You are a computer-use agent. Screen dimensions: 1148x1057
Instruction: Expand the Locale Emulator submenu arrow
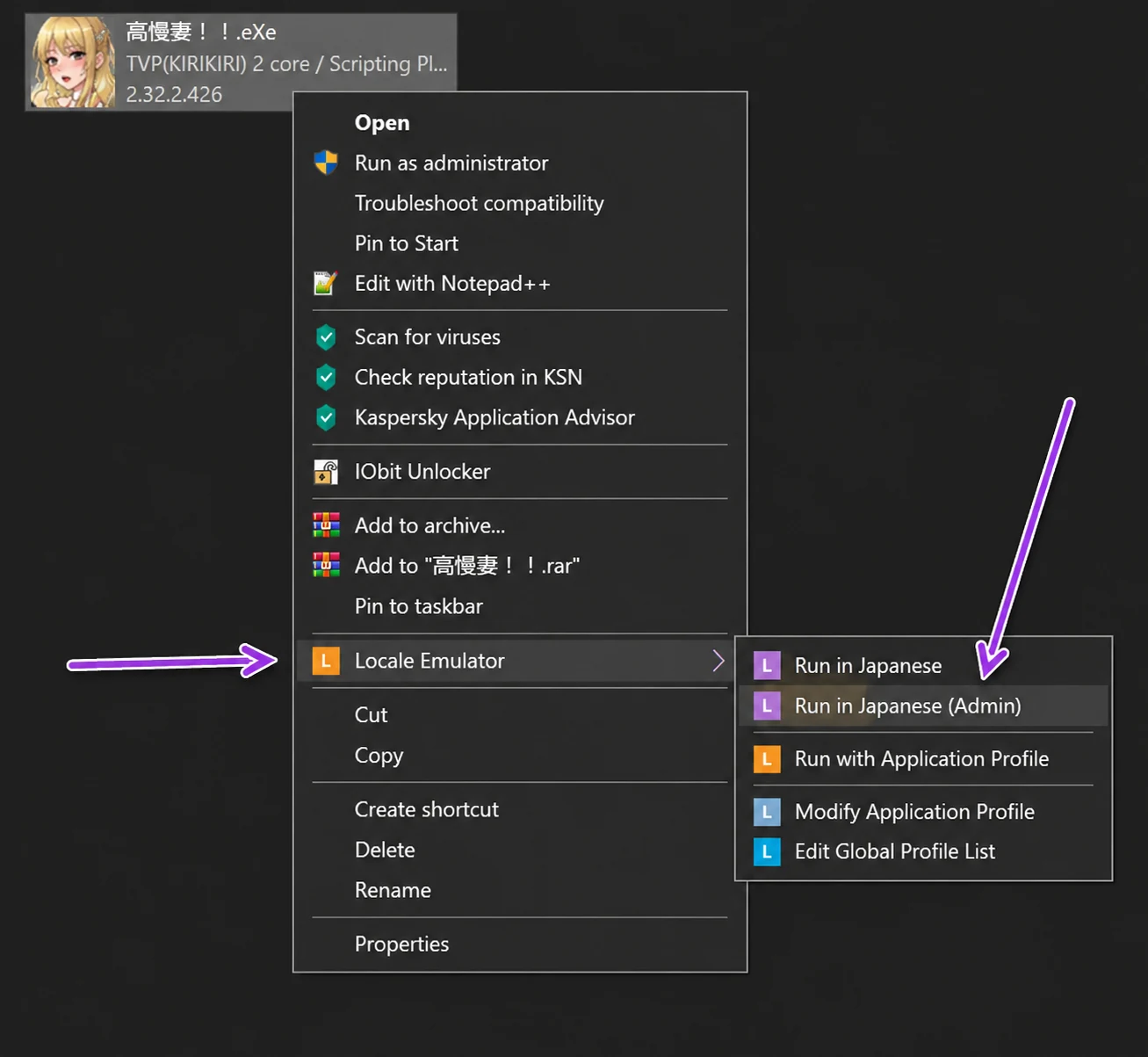718,661
